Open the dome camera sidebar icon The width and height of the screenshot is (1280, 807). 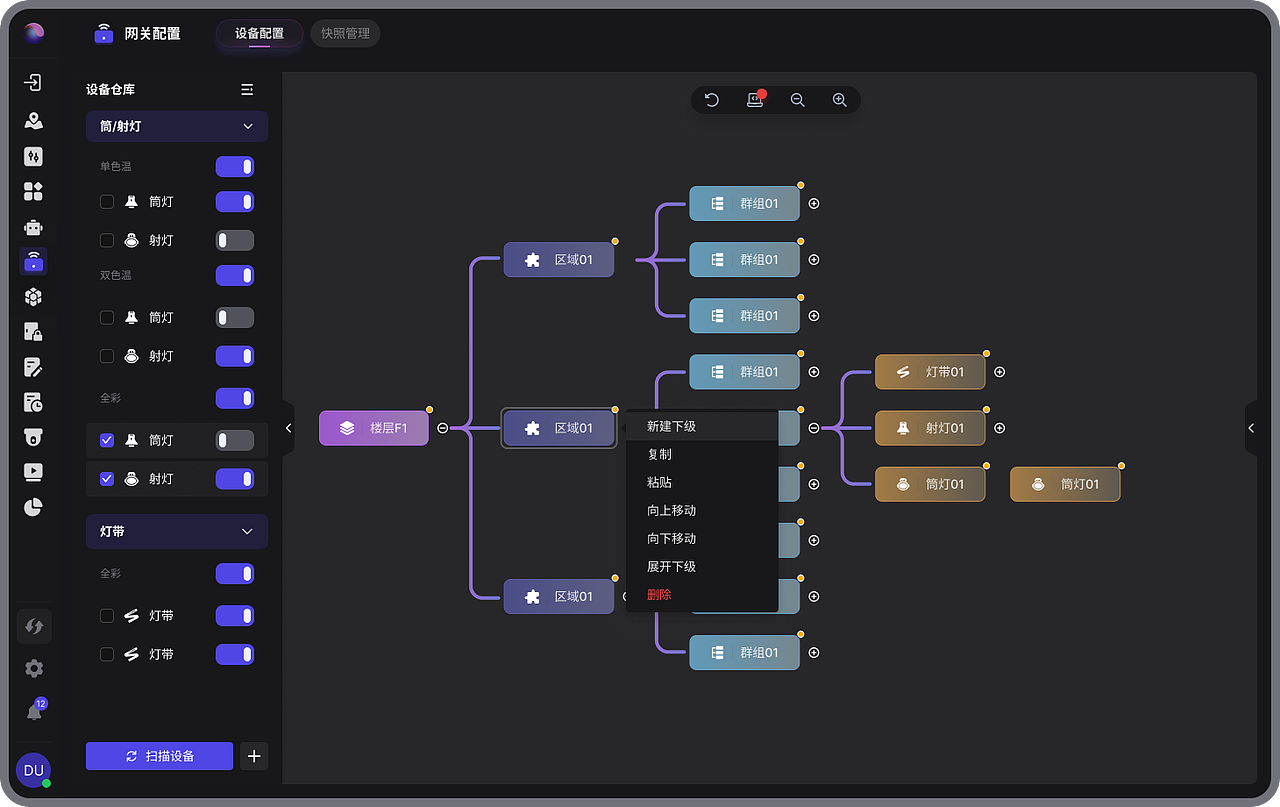pyautogui.click(x=34, y=437)
